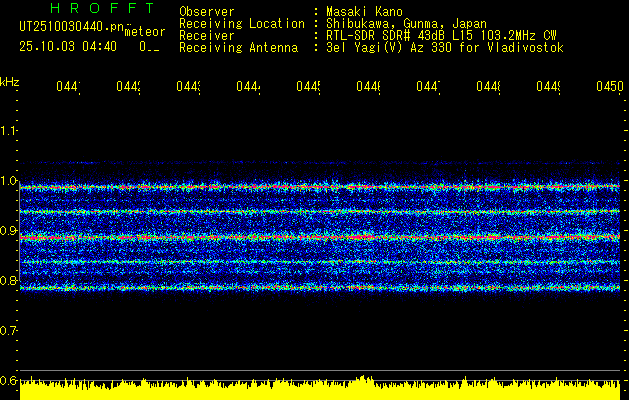629x400 pixels.
Task: Select the 0450 time marker
Action: (609, 88)
